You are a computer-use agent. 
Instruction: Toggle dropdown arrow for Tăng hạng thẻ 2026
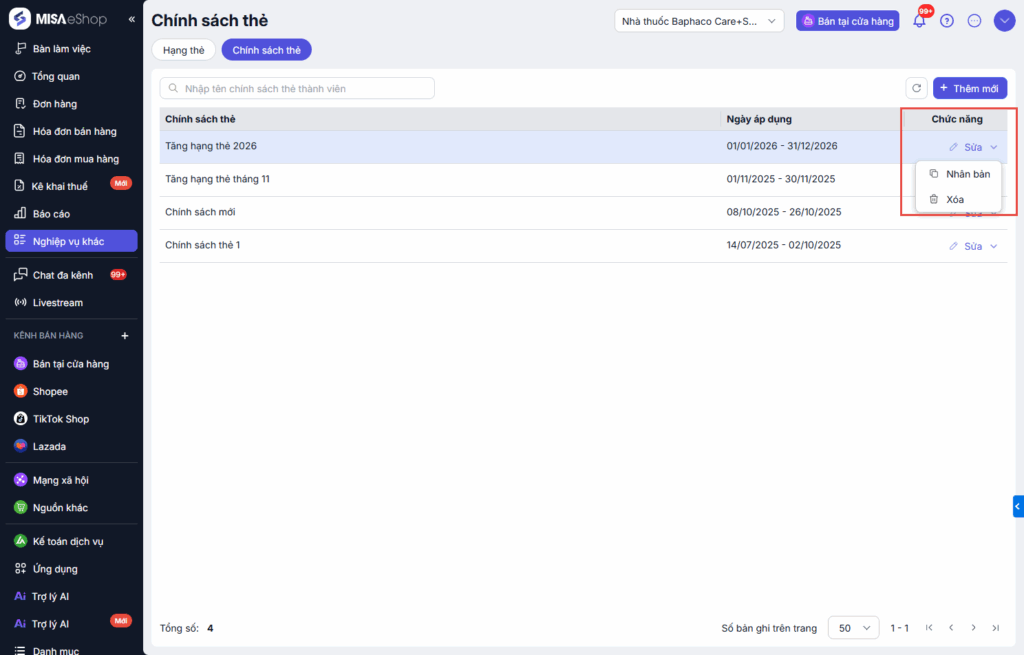click(x=994, y=147)
